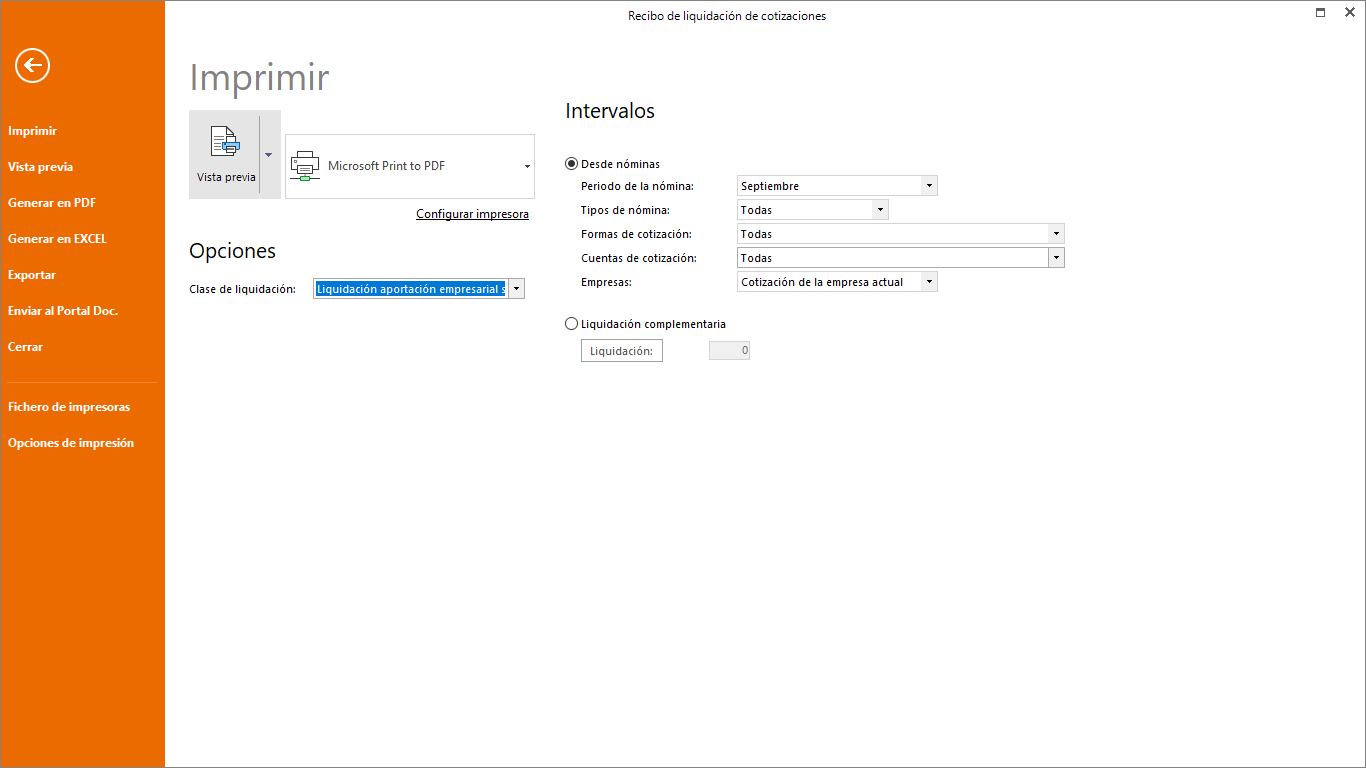
Task: Click the Opciones heading
Action: tap(232, 251)
